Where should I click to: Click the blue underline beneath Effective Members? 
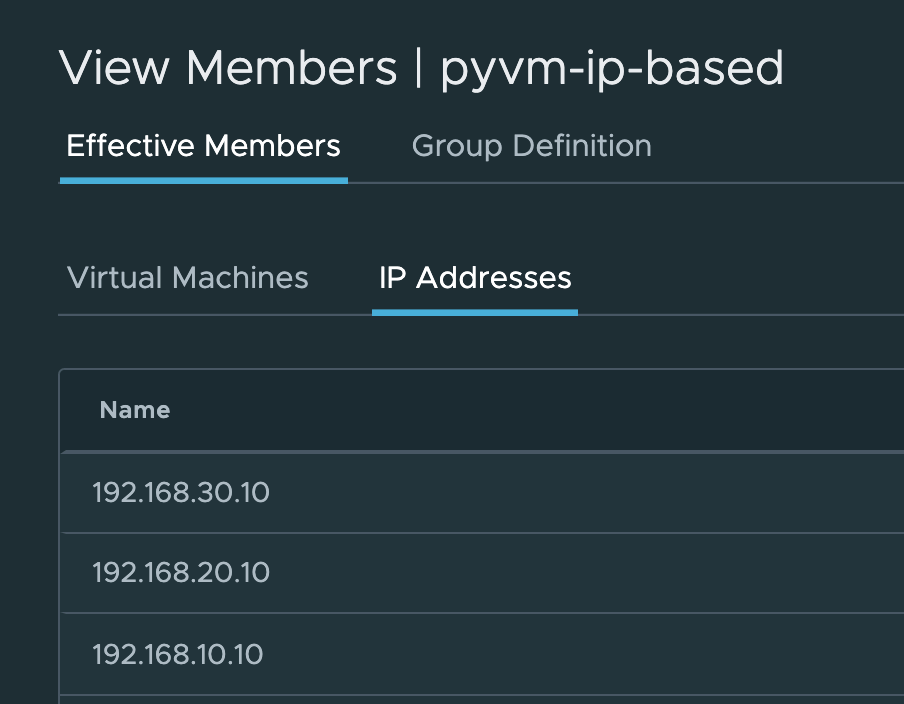click(203, 180)
